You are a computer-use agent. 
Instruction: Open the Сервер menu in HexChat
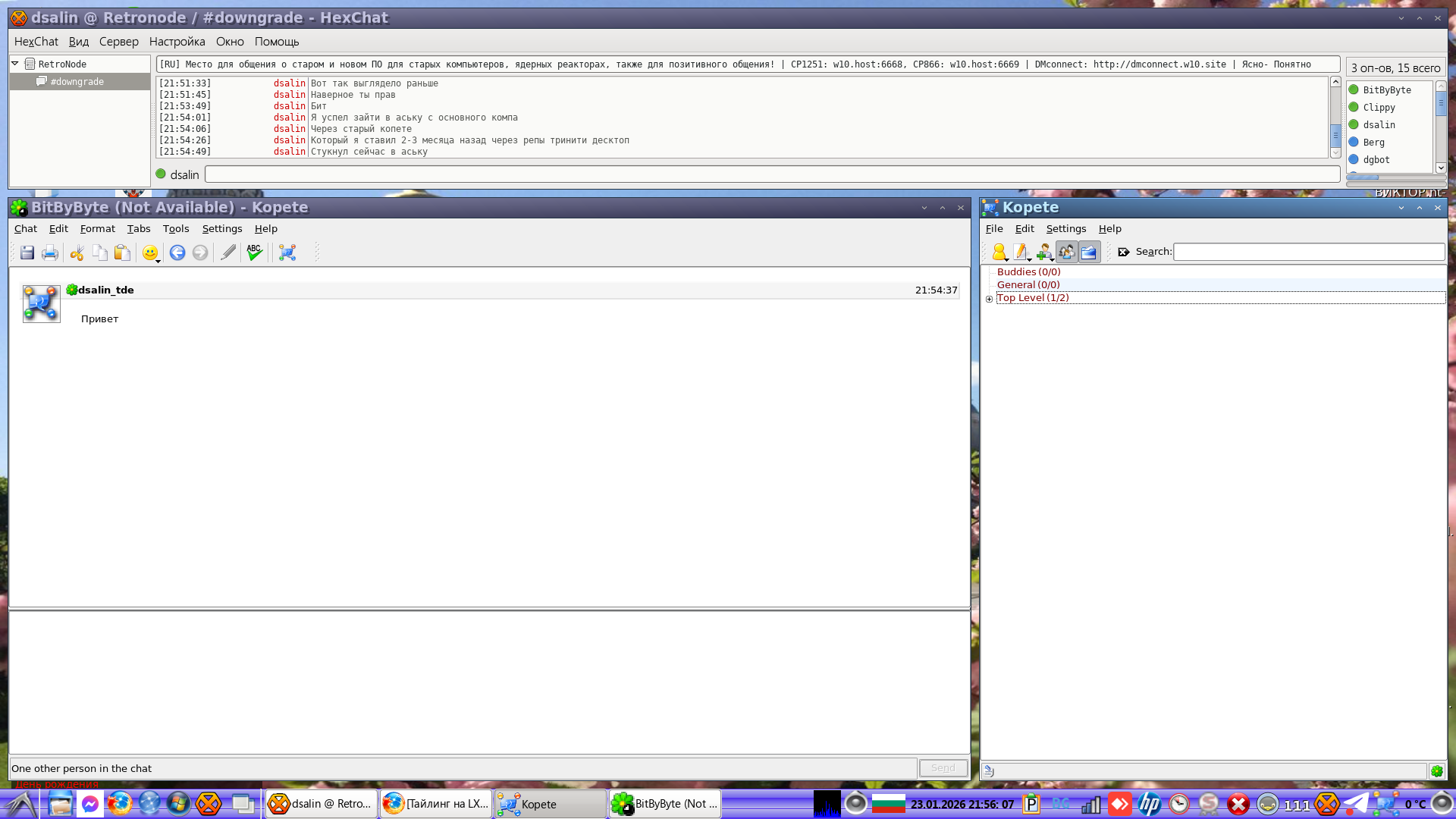(x=118, y=42)
